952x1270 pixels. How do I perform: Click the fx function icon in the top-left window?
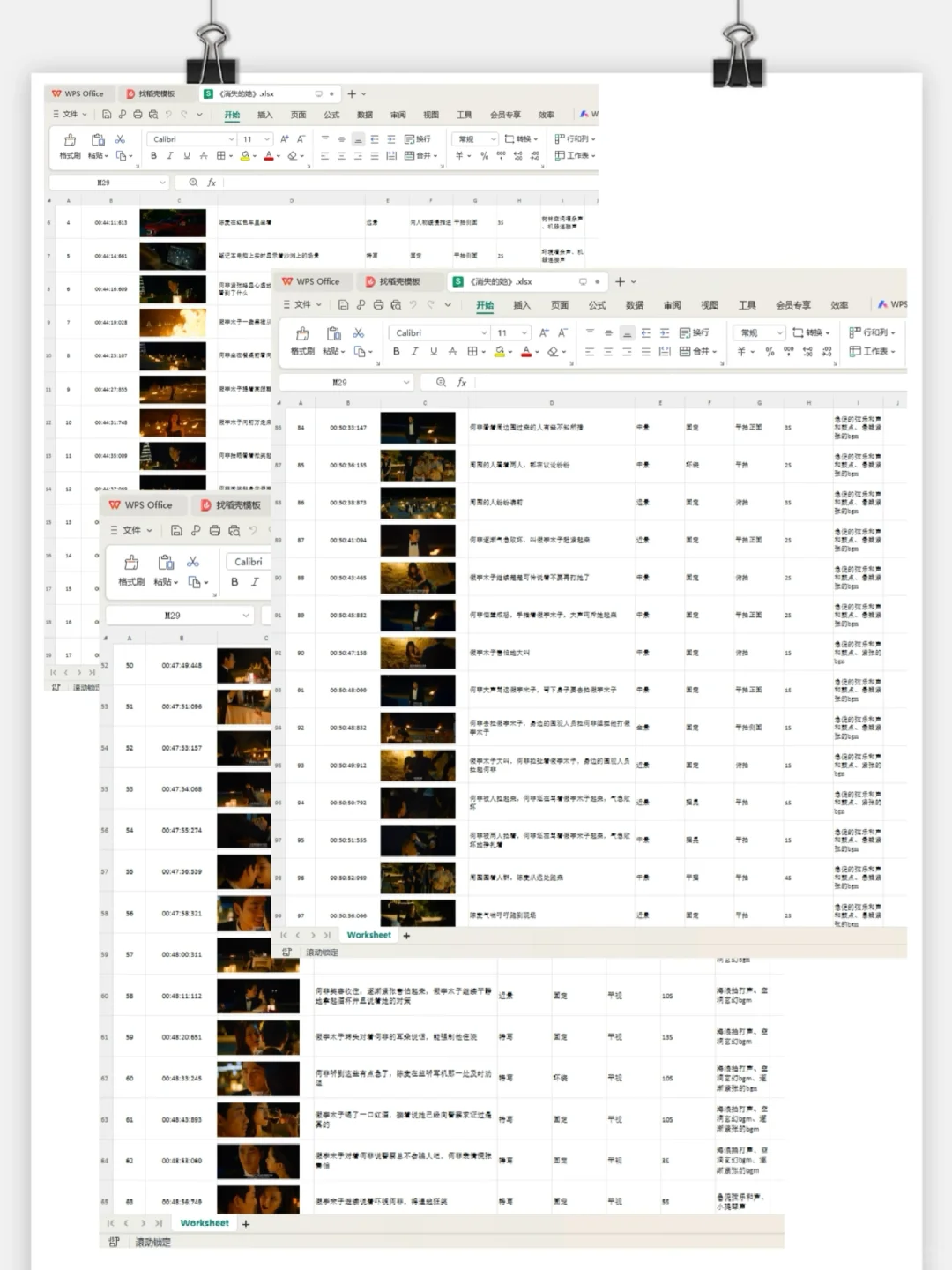pyautogui.click(x=212, y=183)
